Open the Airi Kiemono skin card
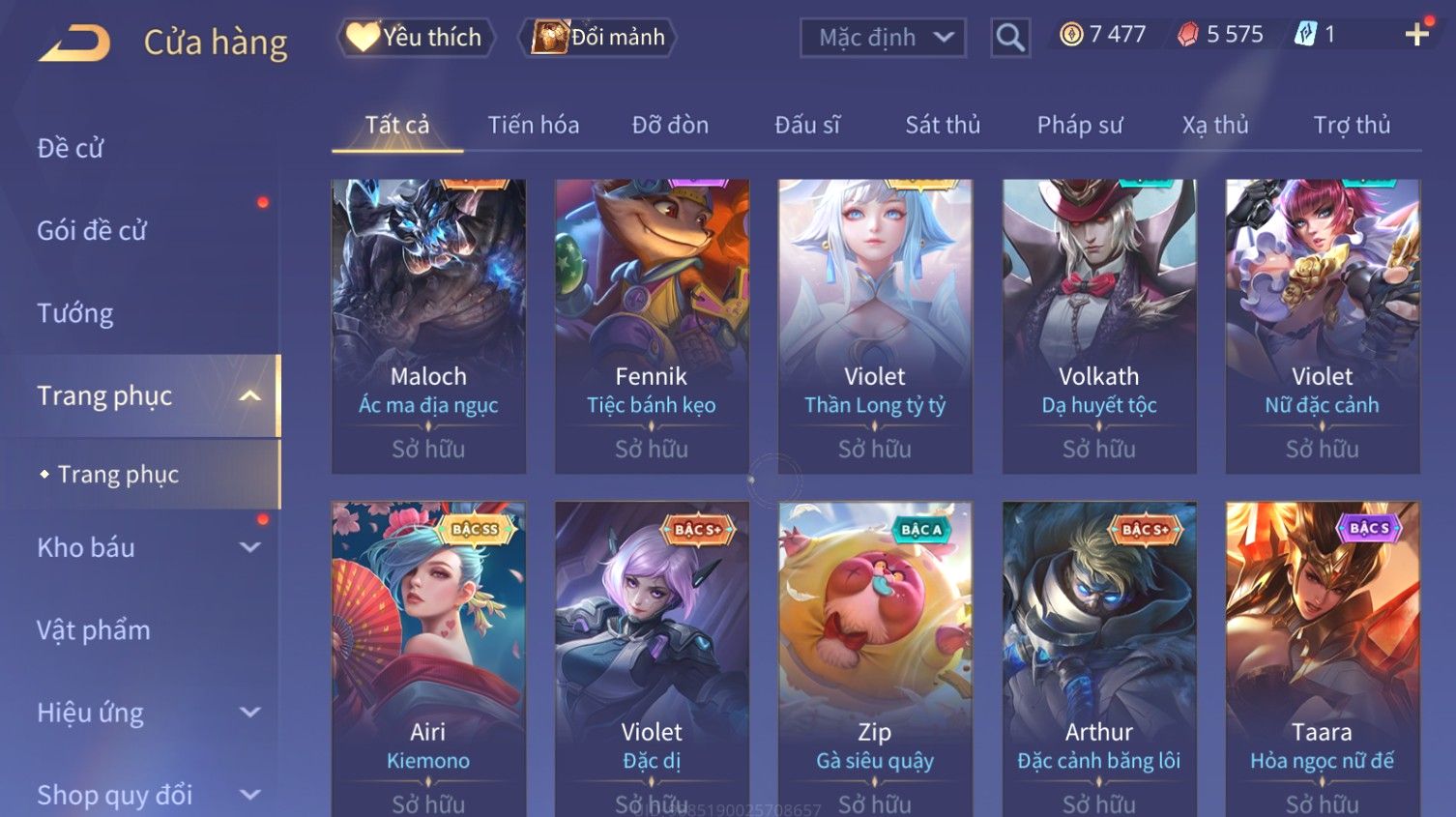Viewport: 1456px width, 817px height. pos(428,658)
